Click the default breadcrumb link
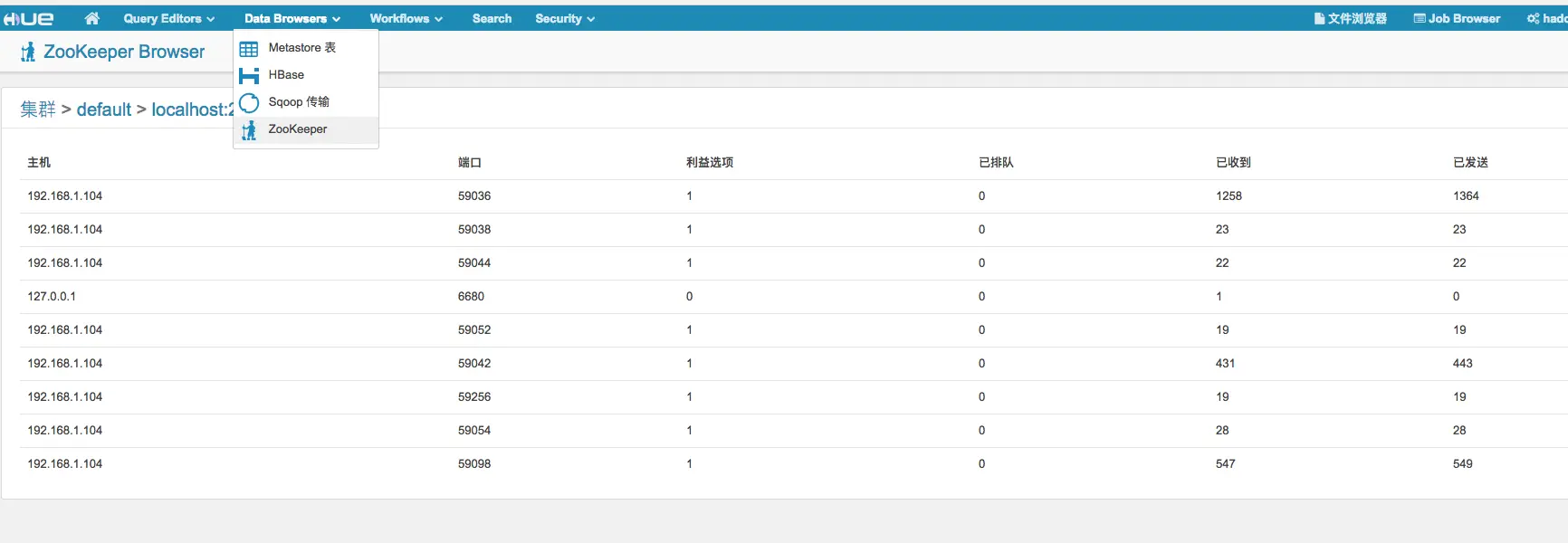This screenshot has width=1568, height=543. click(104, 110)
